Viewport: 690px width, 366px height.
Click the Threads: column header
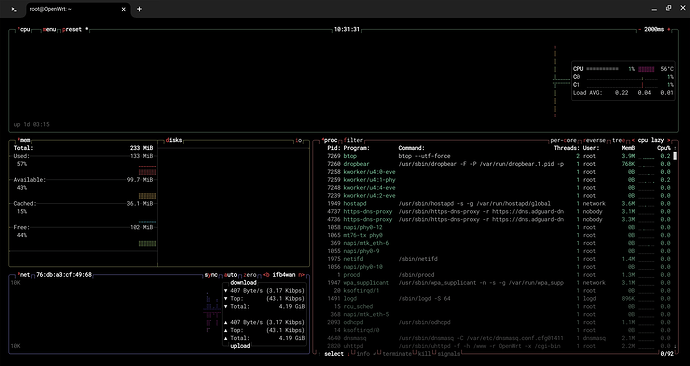(x=567, y=148)
